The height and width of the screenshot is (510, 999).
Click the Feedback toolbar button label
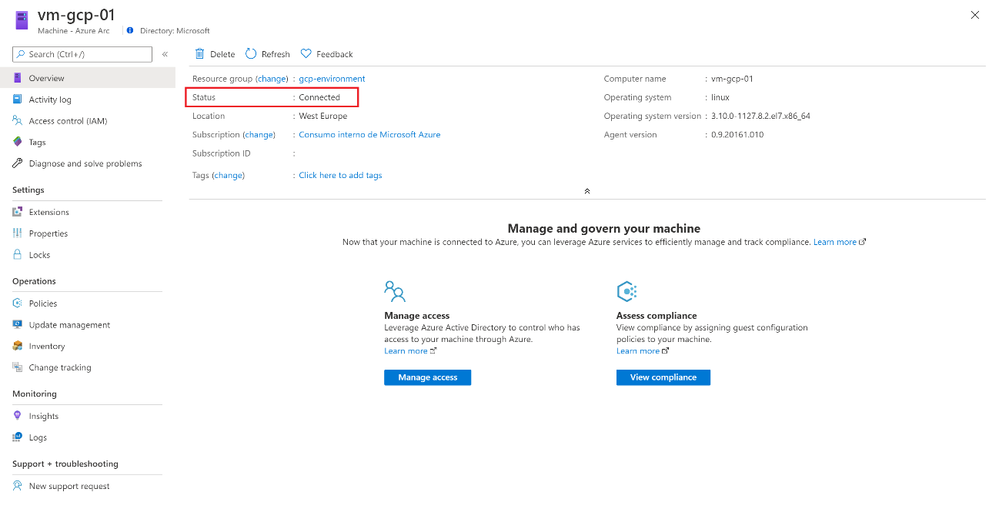click(x=334, y=54)
